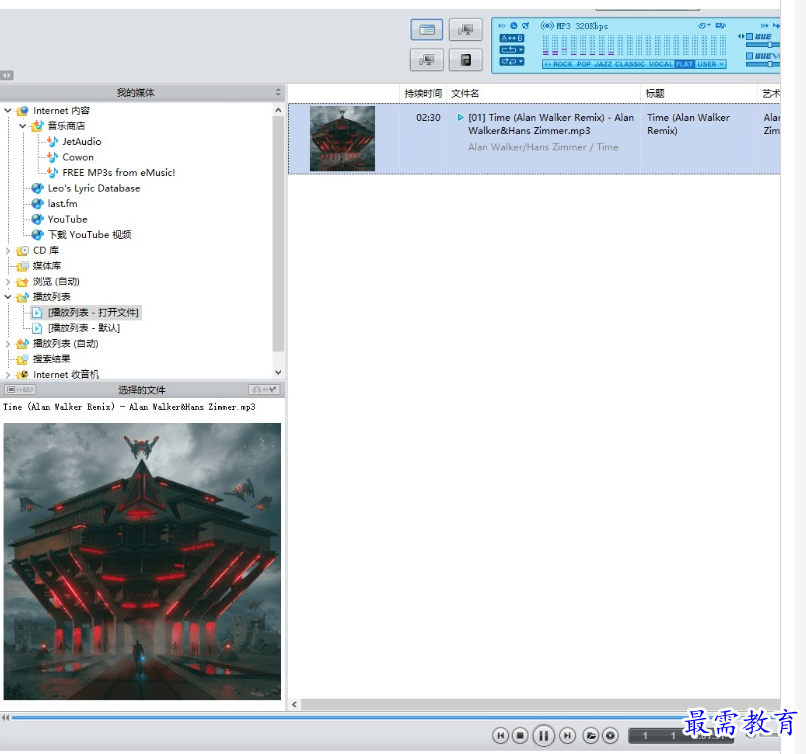Collapse the Internet 内容 tree node
Screen dimensions: 806x754
click(8, 111)
